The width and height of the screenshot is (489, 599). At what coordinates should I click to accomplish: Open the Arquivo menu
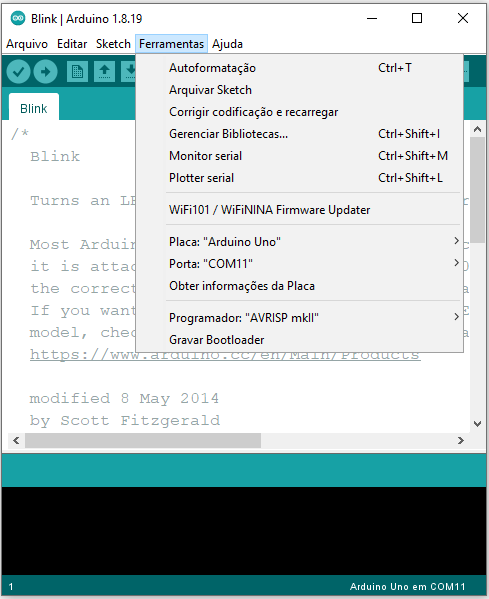pos(27,44)
